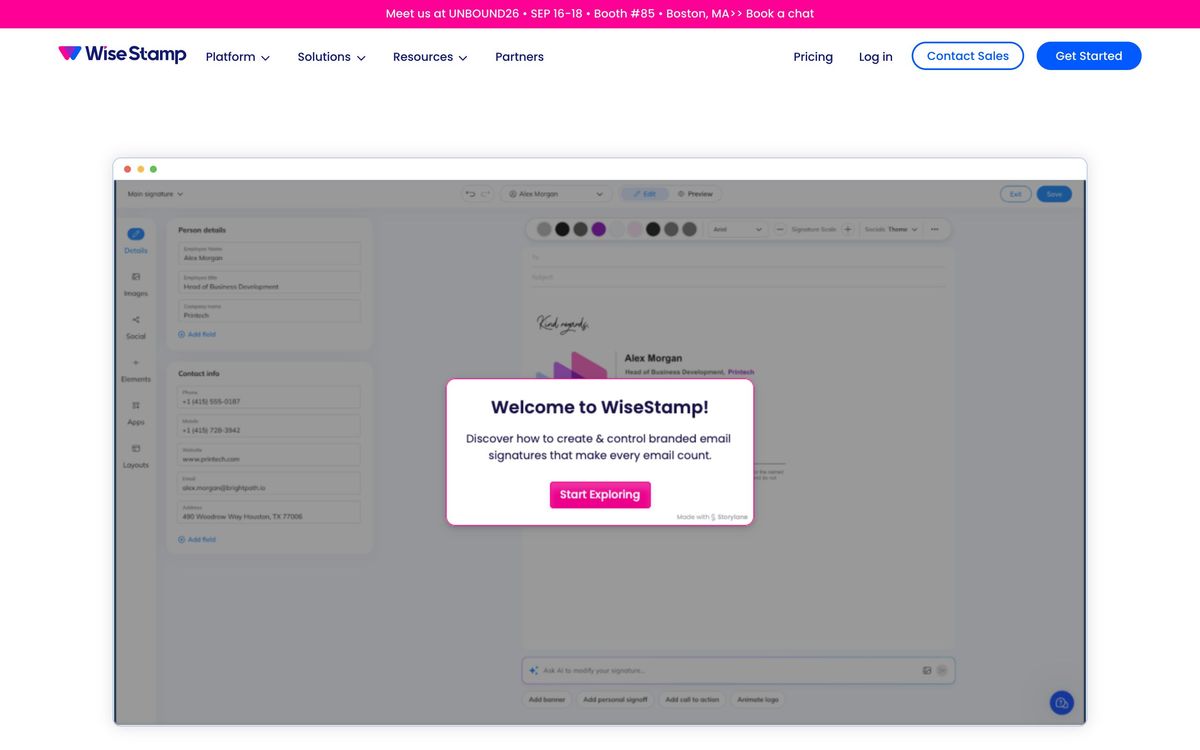Switch to Edit mode tab

click(644, 194)
